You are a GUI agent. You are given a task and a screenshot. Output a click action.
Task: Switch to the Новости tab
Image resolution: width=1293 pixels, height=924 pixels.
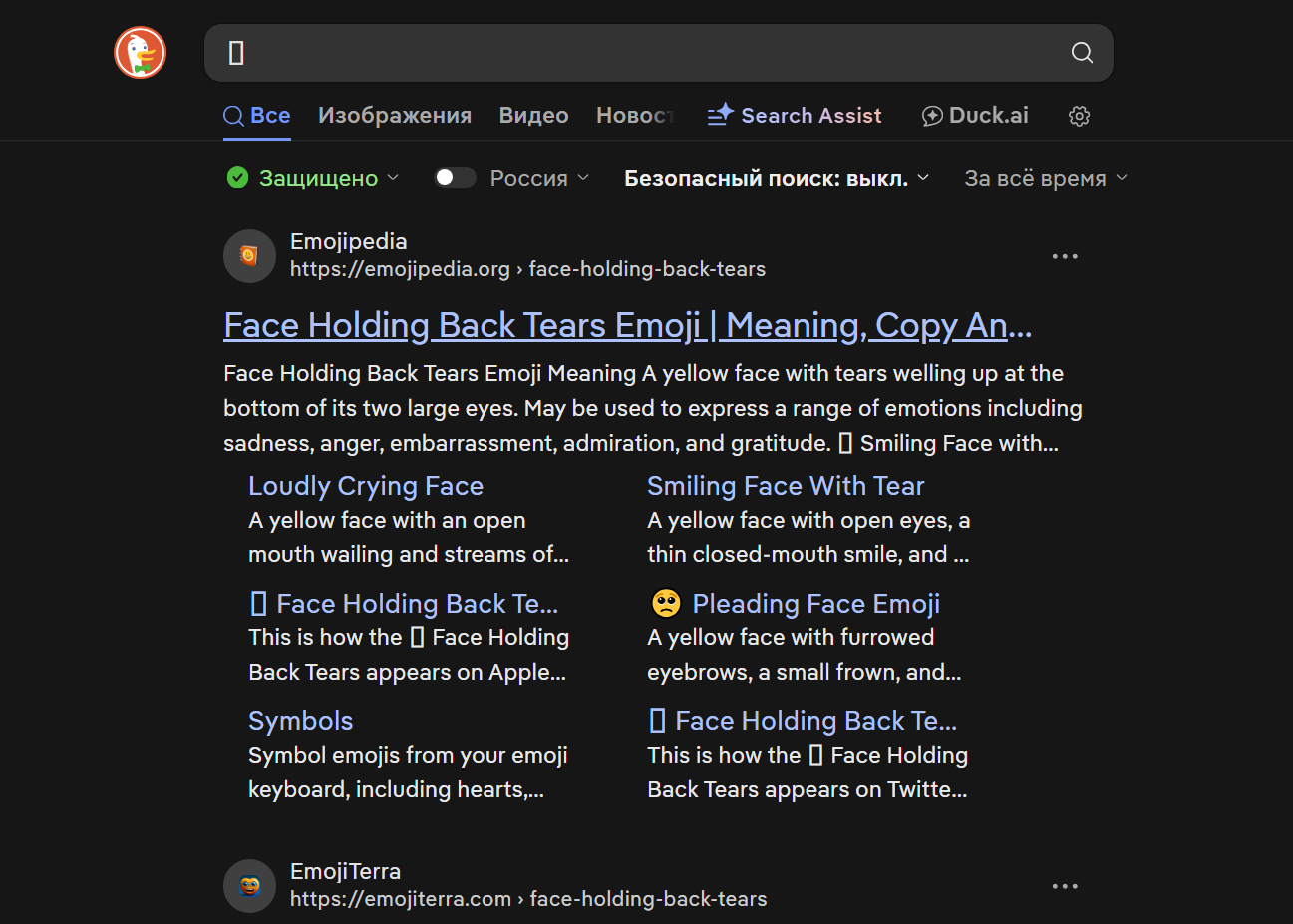(x=635, y=116)
